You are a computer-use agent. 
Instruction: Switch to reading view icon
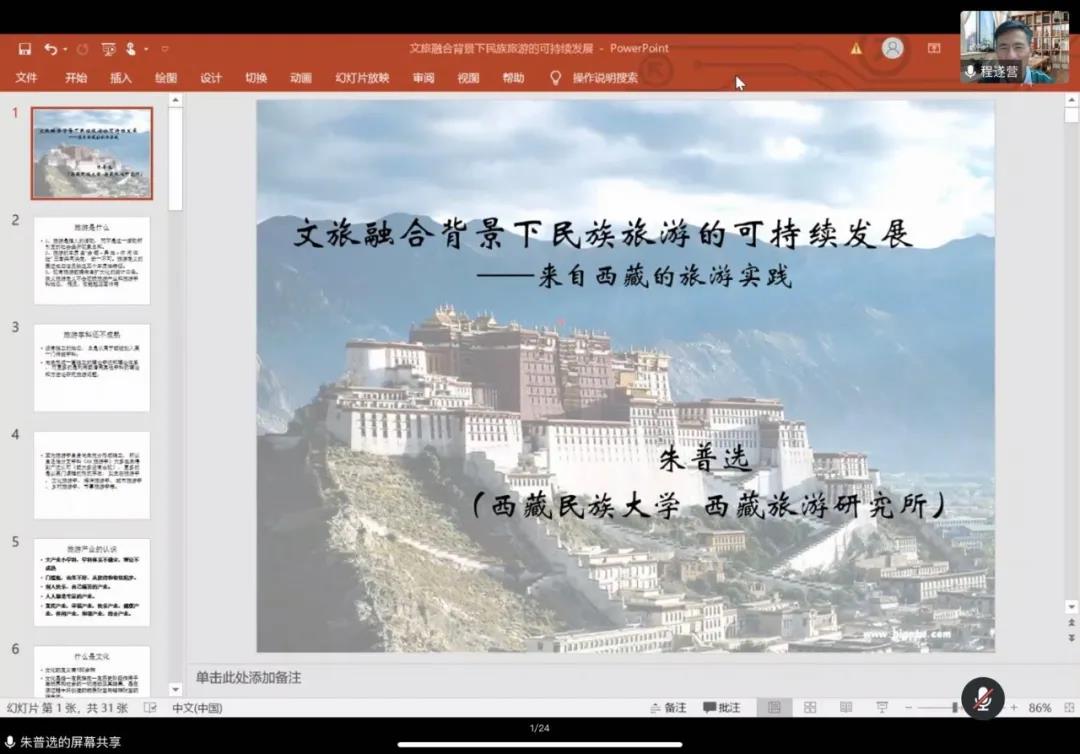point(846,708)
